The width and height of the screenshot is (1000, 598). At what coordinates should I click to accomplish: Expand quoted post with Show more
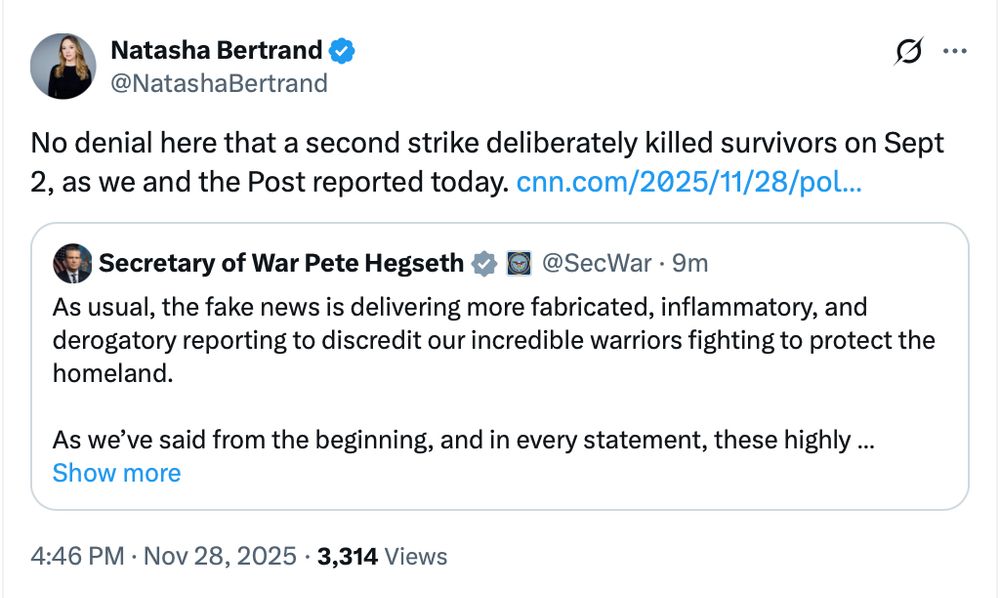point(116,472)
